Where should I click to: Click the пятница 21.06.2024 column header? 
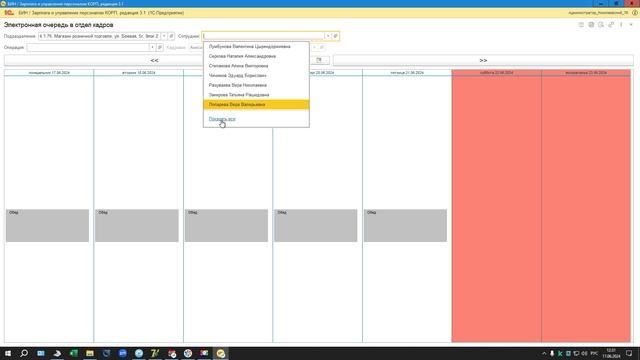coord(407,73)
